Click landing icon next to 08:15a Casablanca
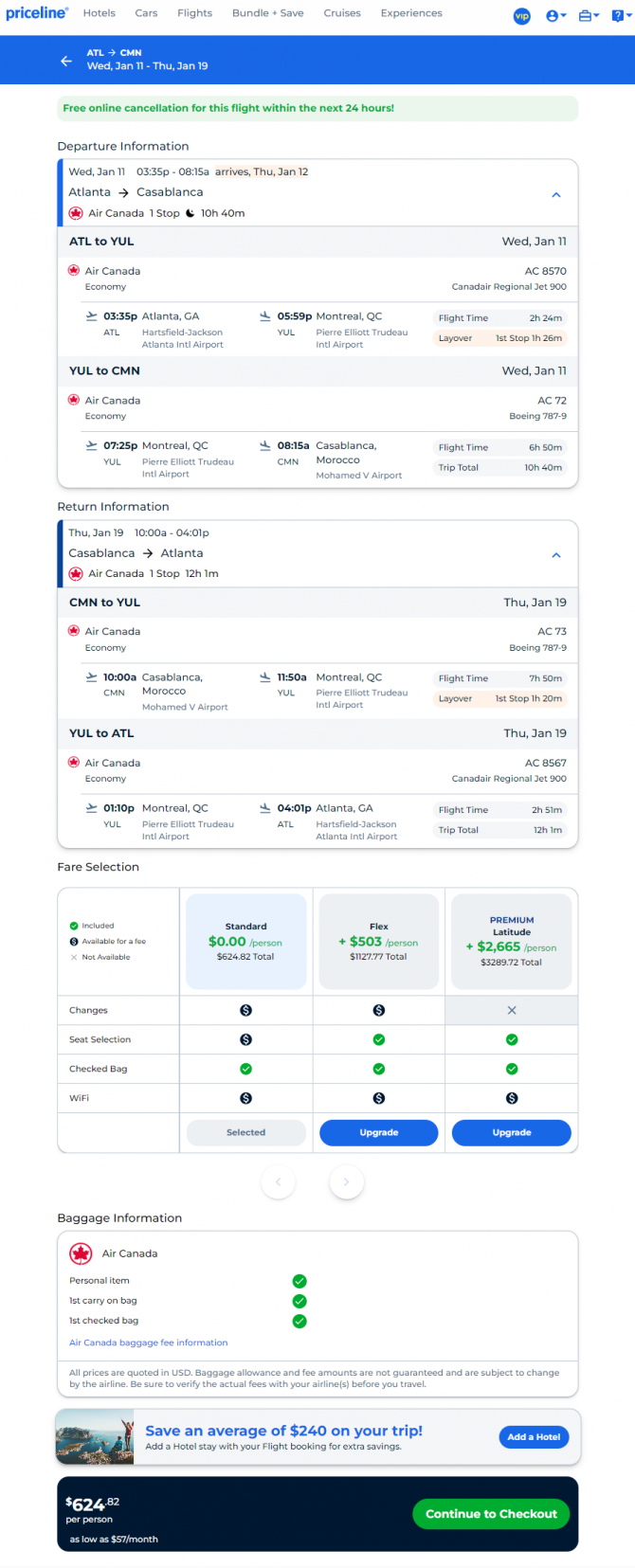 point(265,445)
